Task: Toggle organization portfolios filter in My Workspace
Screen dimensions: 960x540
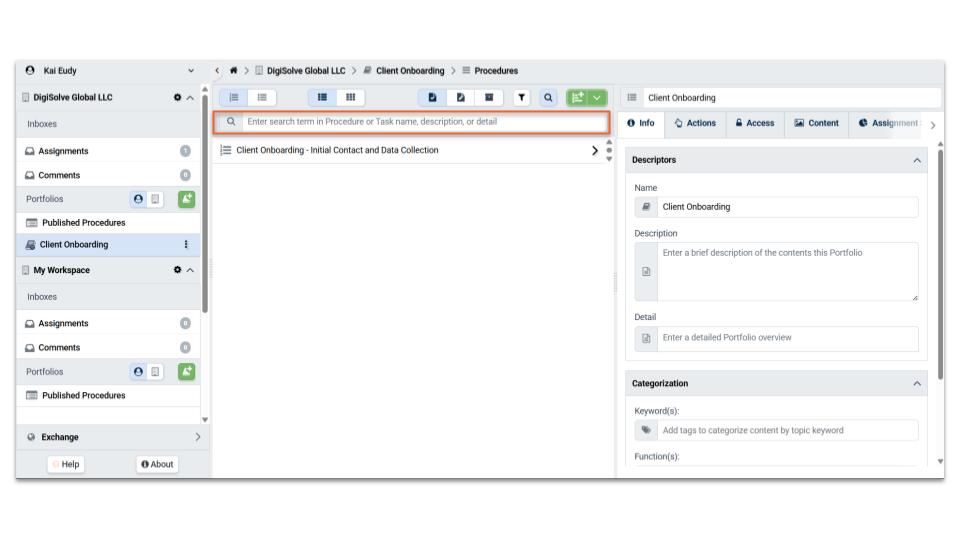Action: (x=156, y=372)
